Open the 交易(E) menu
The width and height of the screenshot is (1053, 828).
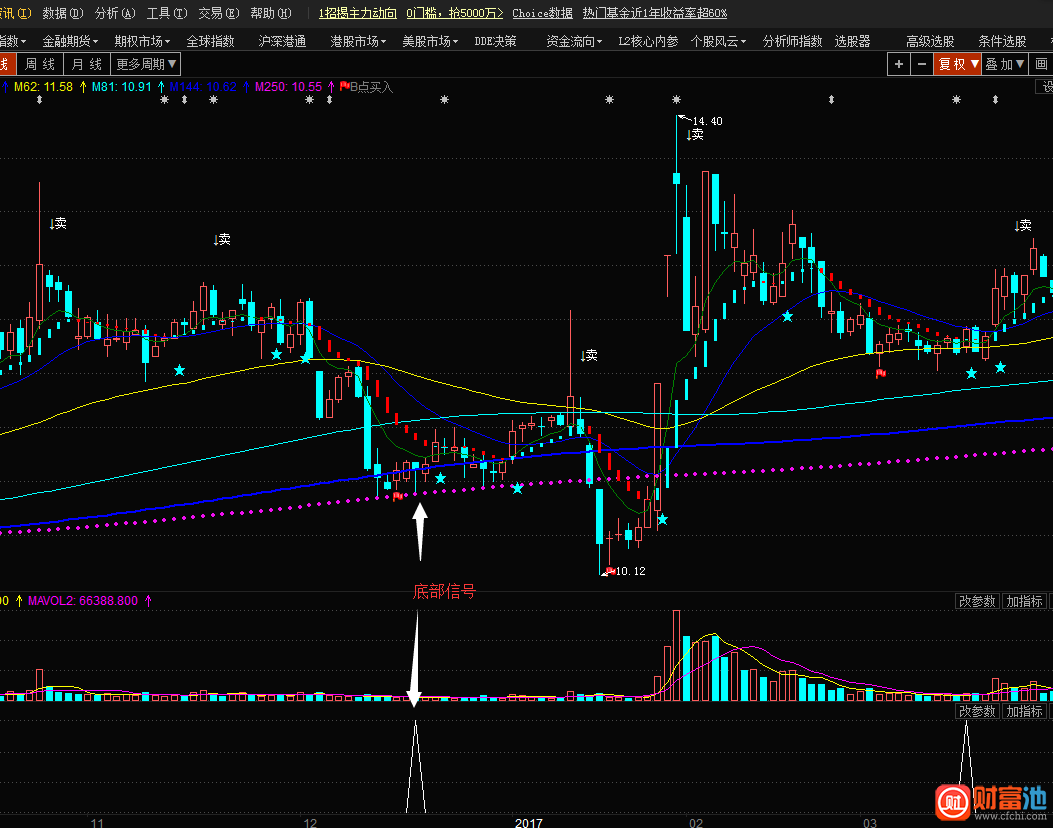(x=219, y=13)
